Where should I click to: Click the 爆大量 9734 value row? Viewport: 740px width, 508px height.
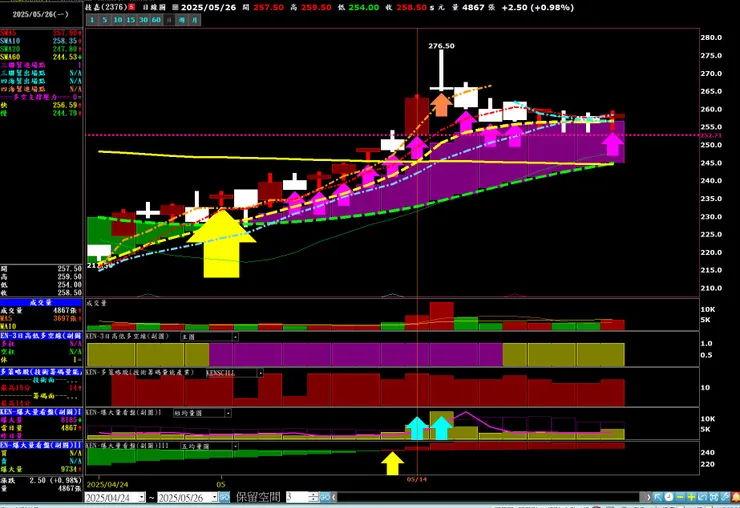(x=41, y=469)
